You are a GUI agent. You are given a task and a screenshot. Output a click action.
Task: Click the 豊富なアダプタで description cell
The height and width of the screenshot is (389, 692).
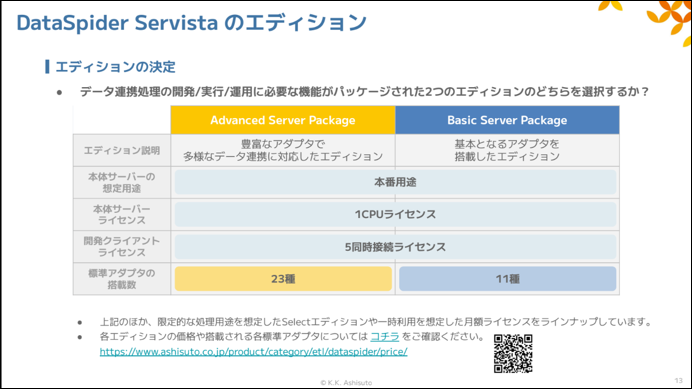point(283,150)
